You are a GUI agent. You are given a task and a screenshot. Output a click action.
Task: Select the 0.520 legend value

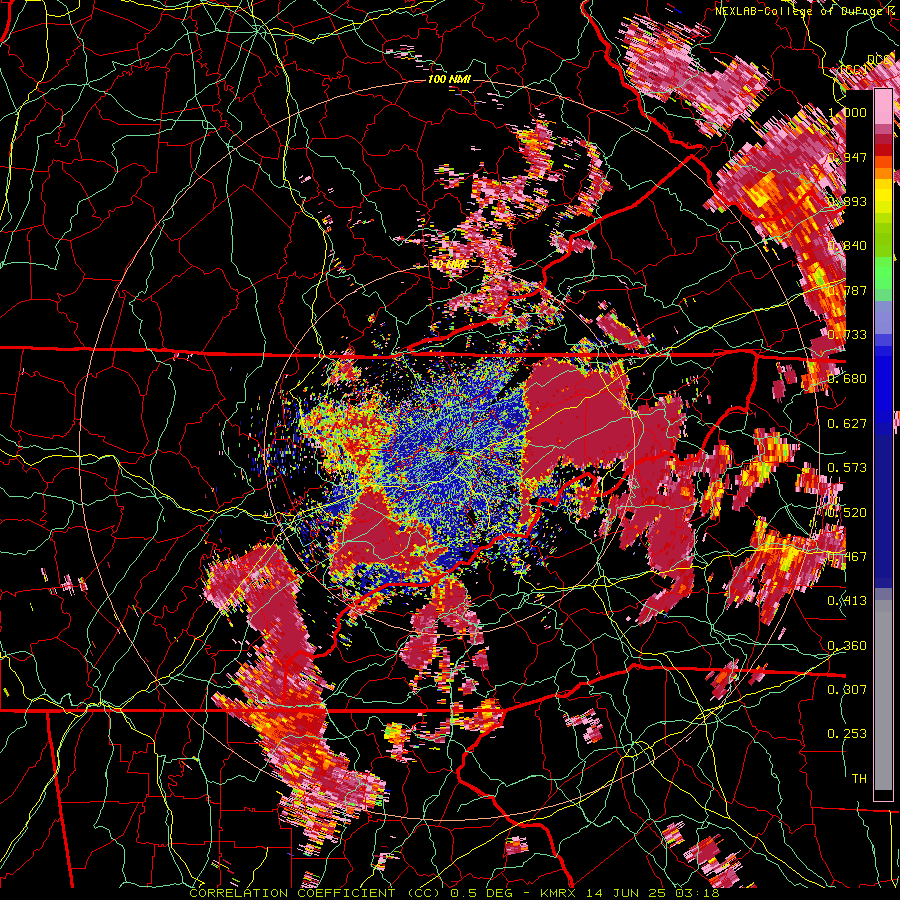(848, 513)
